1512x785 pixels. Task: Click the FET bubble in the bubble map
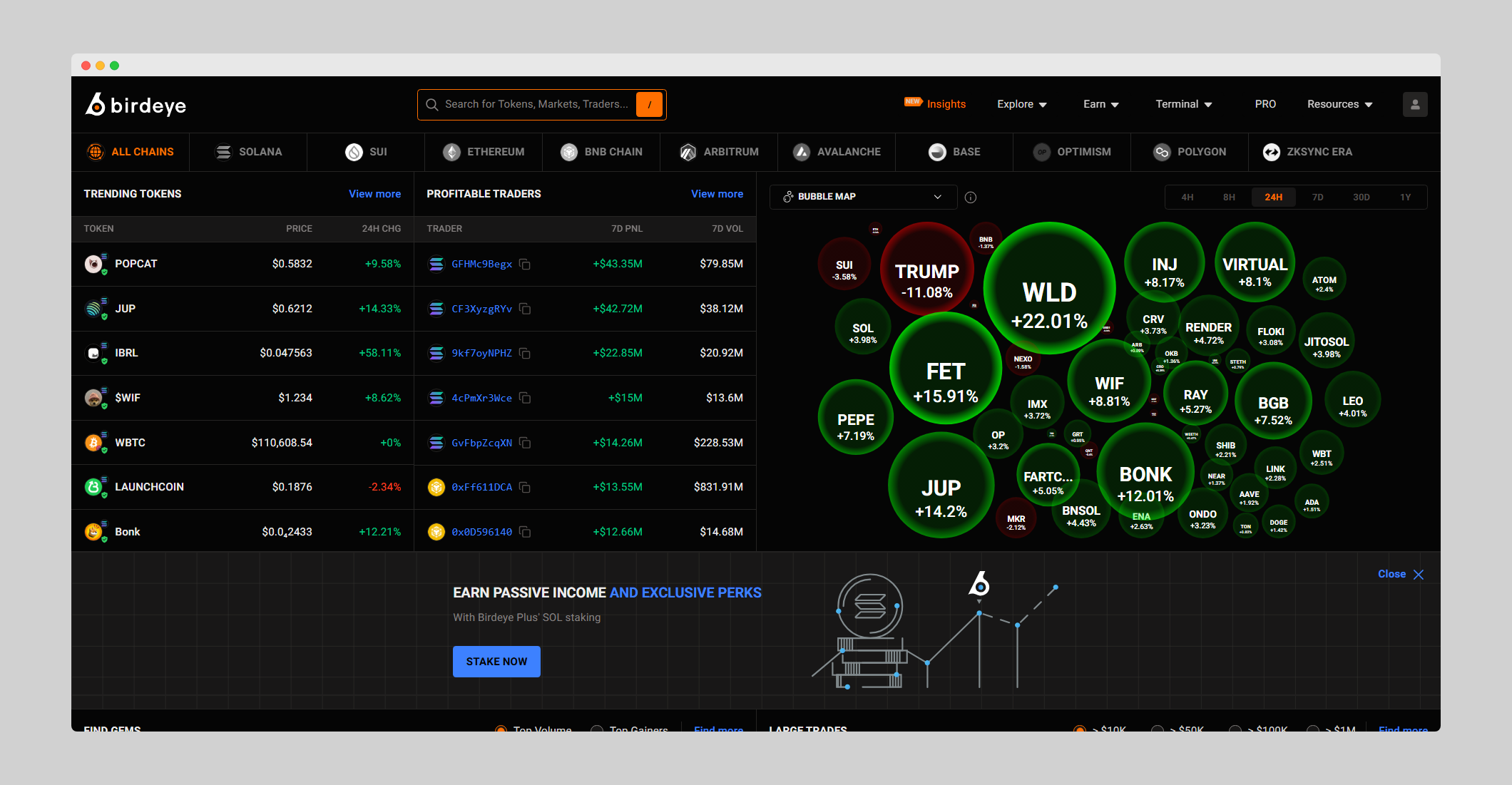tap(946, 369)
